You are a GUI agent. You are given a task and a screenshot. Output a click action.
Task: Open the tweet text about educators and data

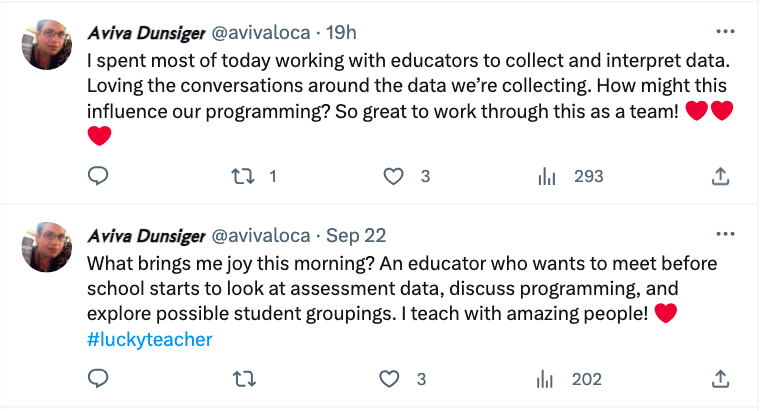pos(400,84)
